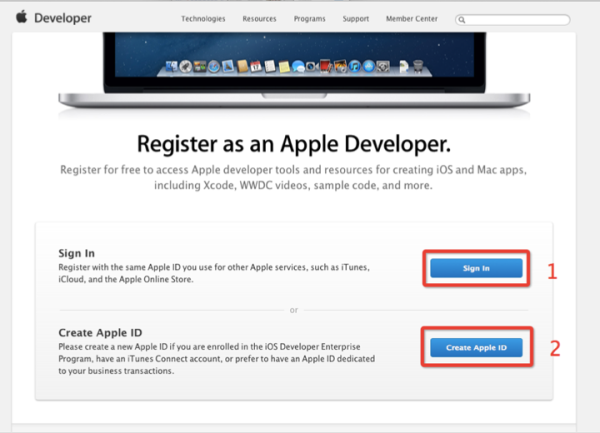Click the Mail stamp icon in the dock image
The height and width of the screenshot is (433, 600).
228,66
